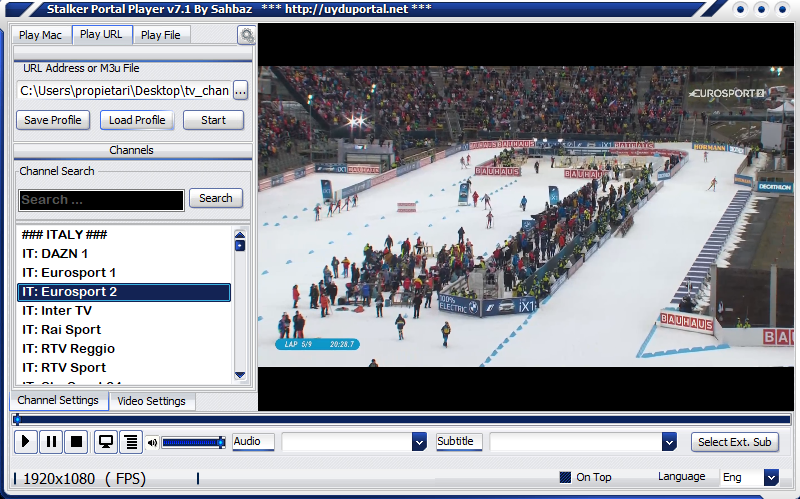Select IT: Rai Sport channel
This screenshot has height=499, width=800.
pyautogui.click(x=124, y=330)
